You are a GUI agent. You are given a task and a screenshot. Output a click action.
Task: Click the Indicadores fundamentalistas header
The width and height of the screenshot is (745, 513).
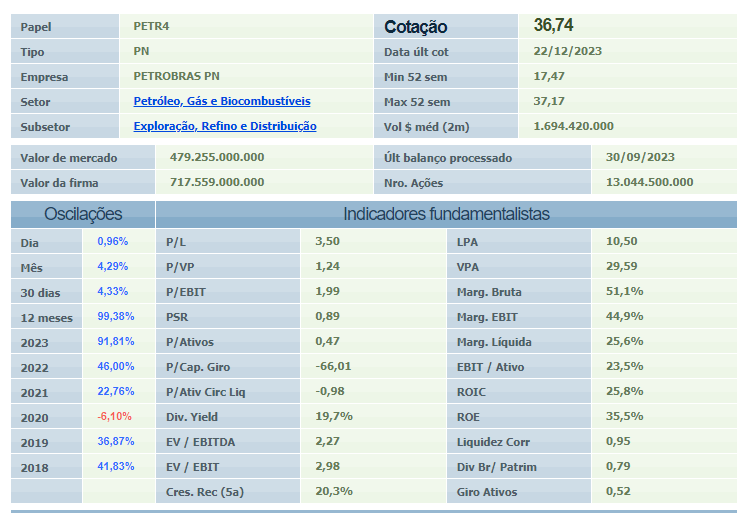pyautogui.click(x=446, y=214)
